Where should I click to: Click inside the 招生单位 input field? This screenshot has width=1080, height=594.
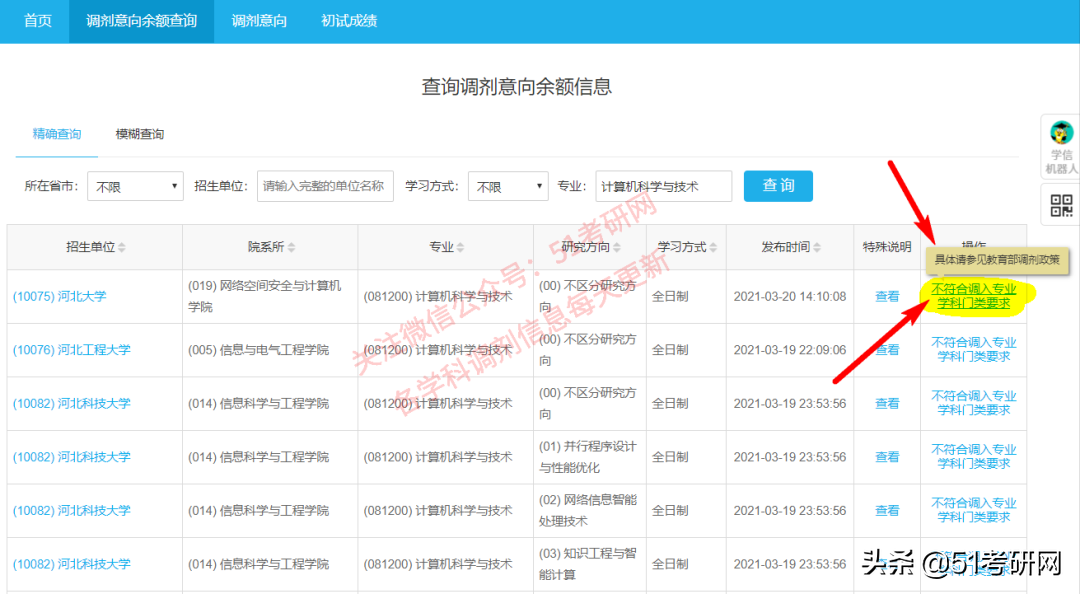pos(325,186)
